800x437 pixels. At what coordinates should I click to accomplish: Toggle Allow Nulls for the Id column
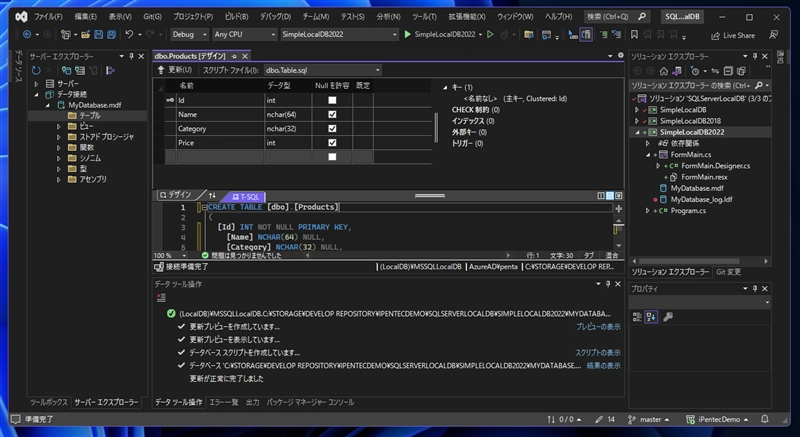[332, 101]
